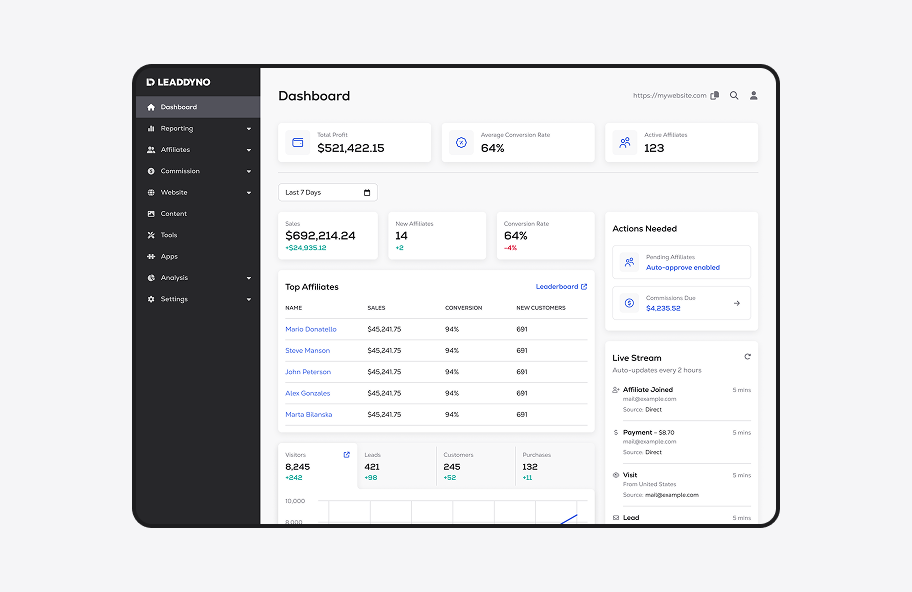912x592 pixels.
Task: Copy the website URL using the copy icon
Action: click(715, 94)
